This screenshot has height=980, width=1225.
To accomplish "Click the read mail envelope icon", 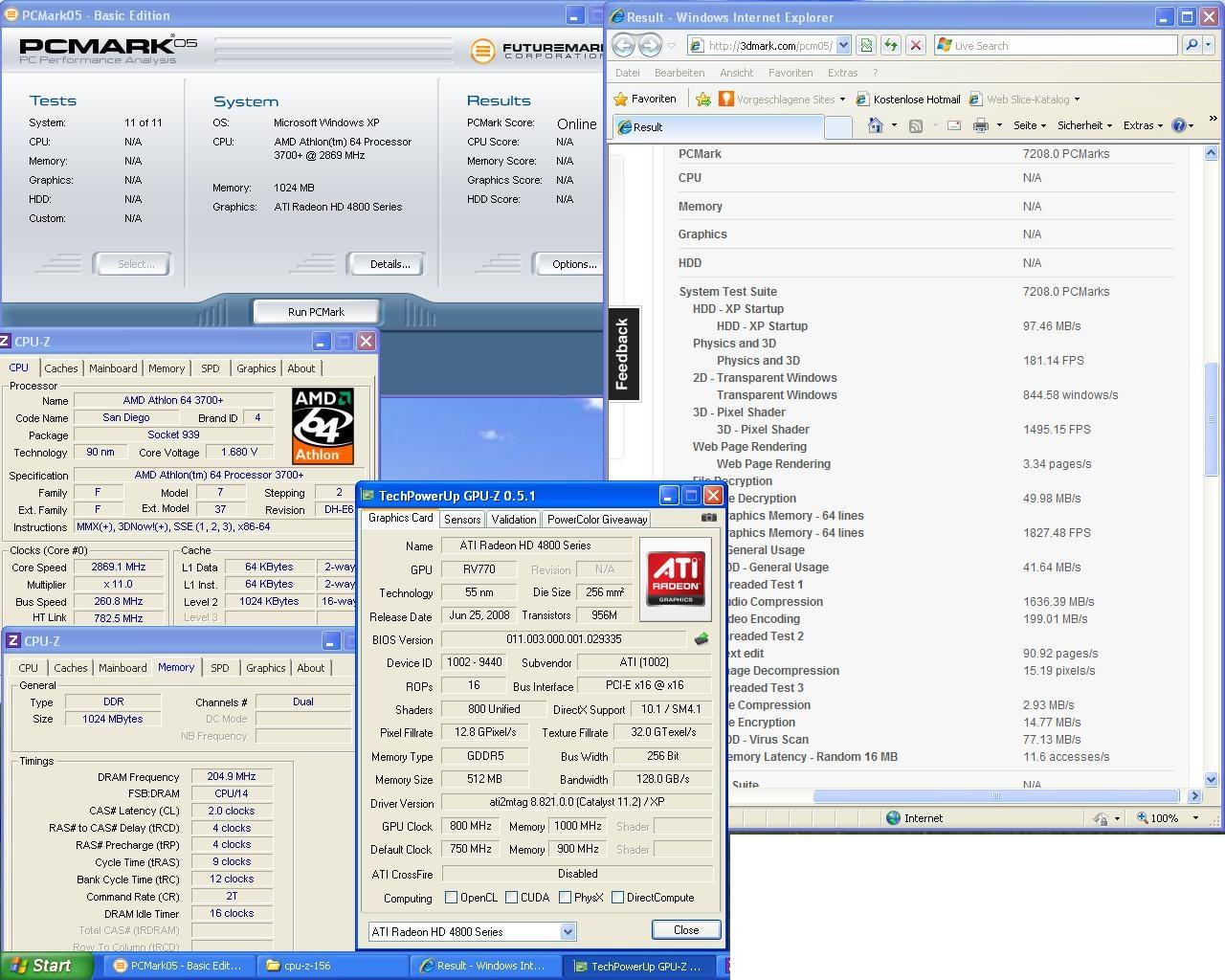I will [954, 125].
